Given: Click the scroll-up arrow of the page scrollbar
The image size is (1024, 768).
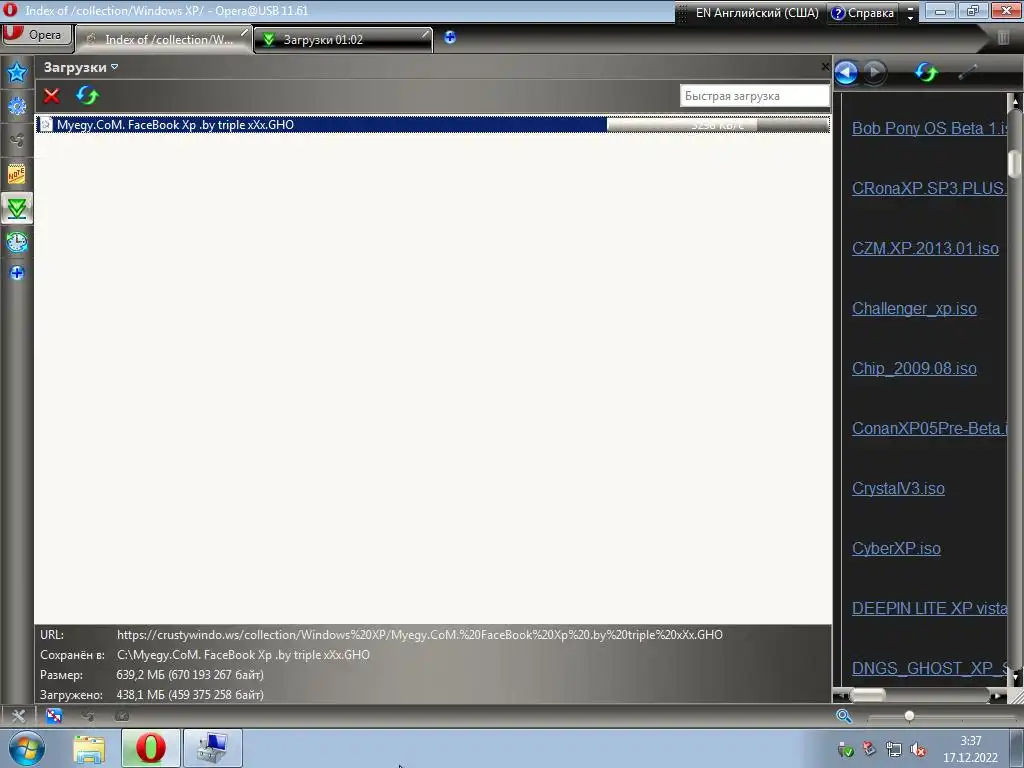Looking at the screenshot, I should click(1015, 102).
